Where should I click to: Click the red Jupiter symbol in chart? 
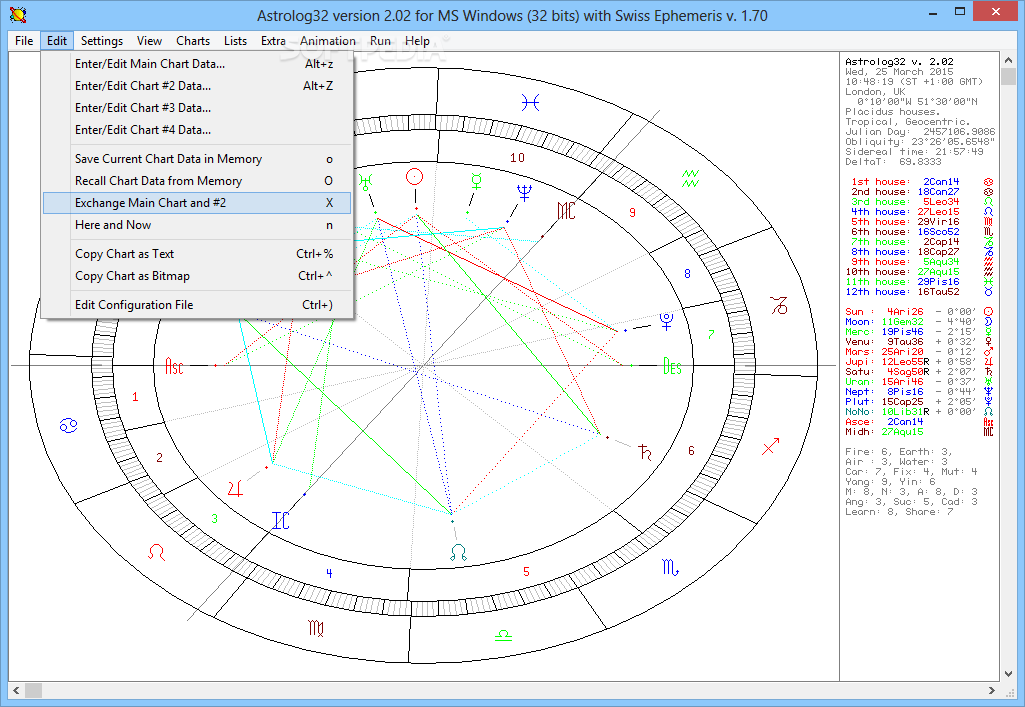point(235,487)
